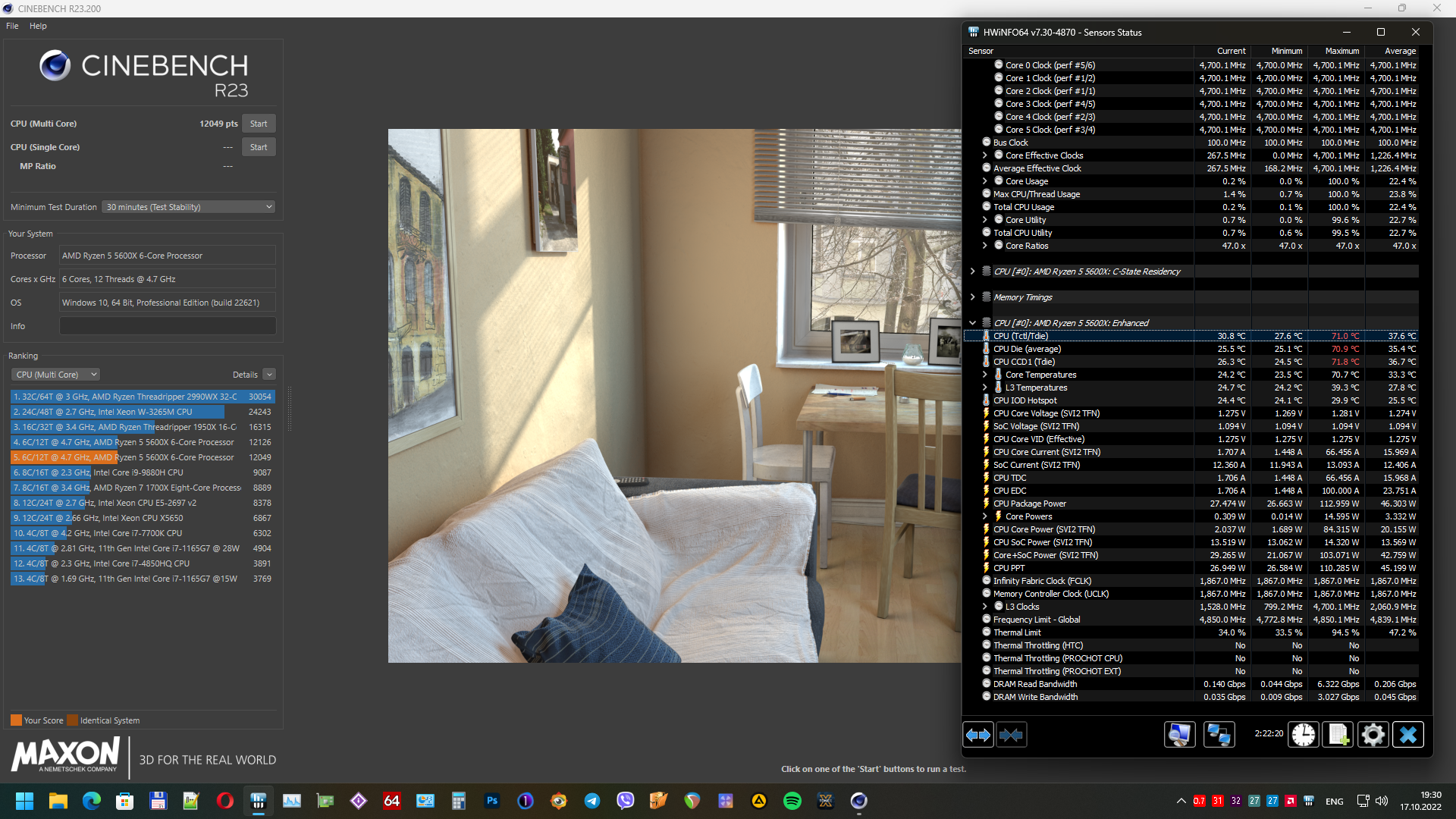Open Spotify from the taskbar

tap(792, 801)
